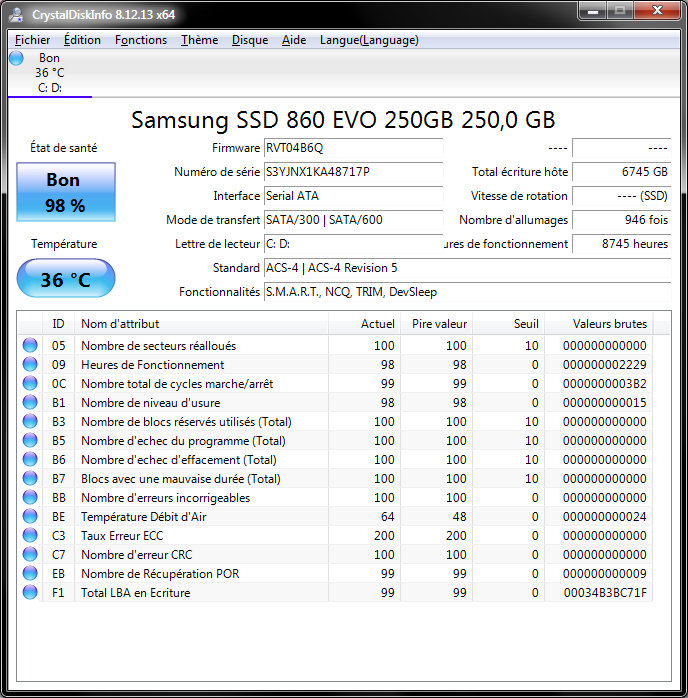This screenshot has height=698, width=688.
Task: Open the Langue(Language) menu
Action: click(369, 40)
